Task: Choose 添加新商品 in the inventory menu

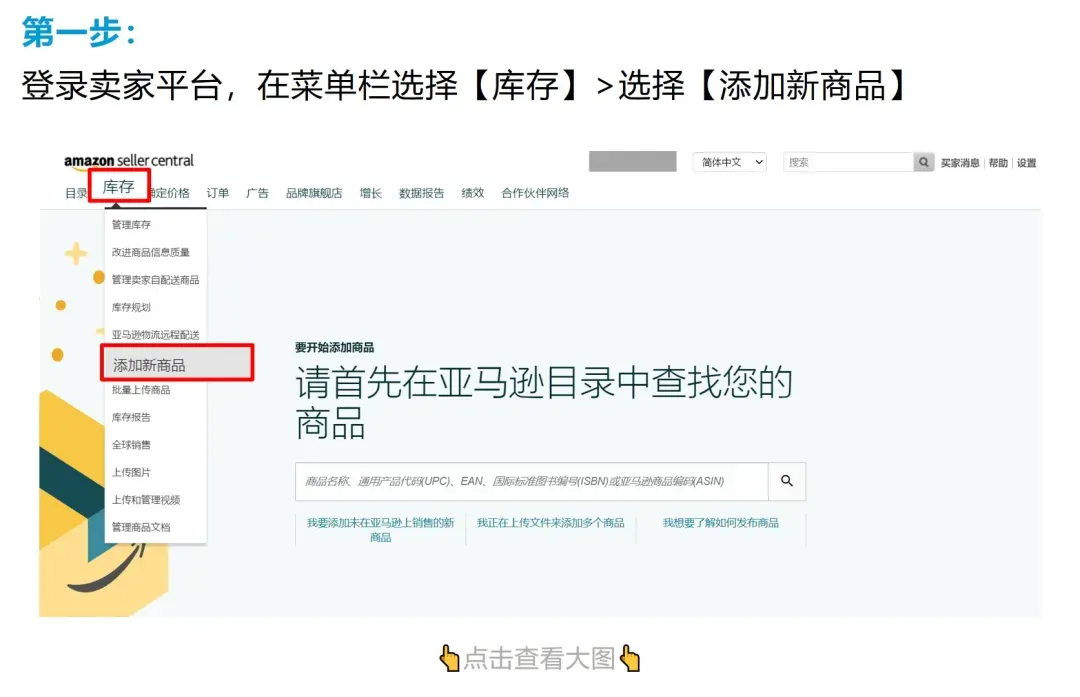Action: point(177,365)
